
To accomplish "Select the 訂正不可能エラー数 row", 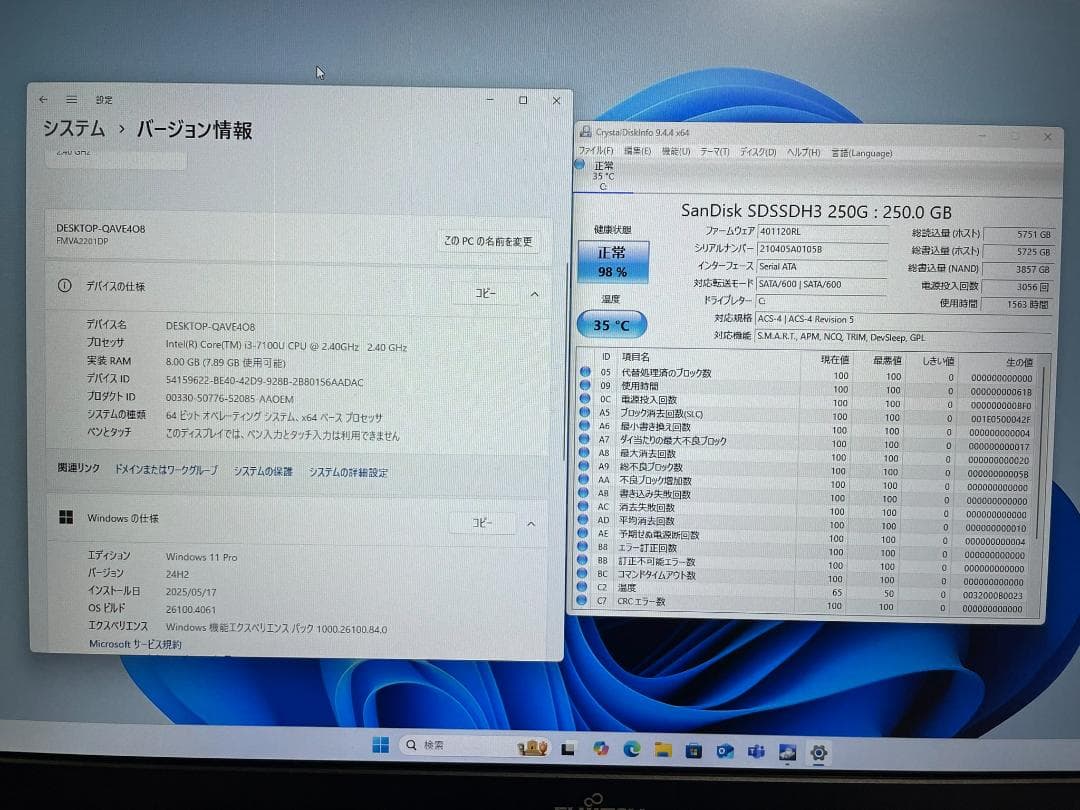I will click(x=801, y=563).
